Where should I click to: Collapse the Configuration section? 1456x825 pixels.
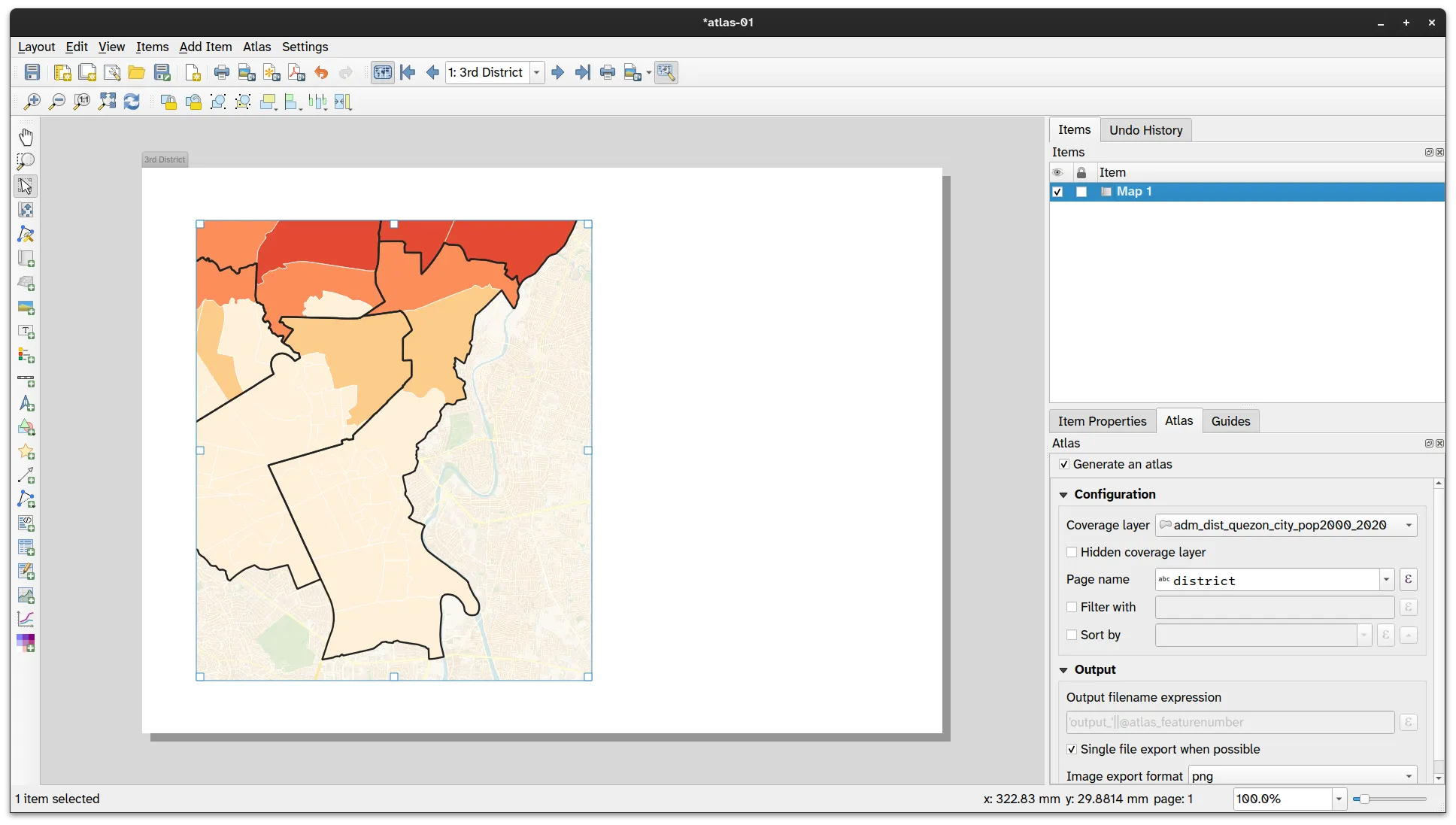[x=1063, y=494]
